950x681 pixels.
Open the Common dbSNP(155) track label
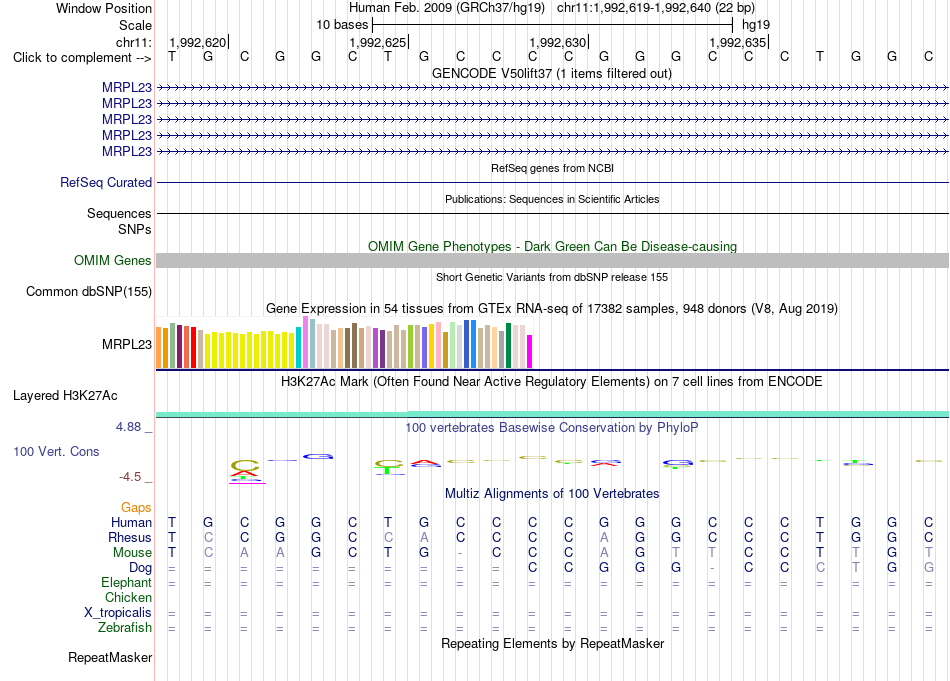(89, 291)
